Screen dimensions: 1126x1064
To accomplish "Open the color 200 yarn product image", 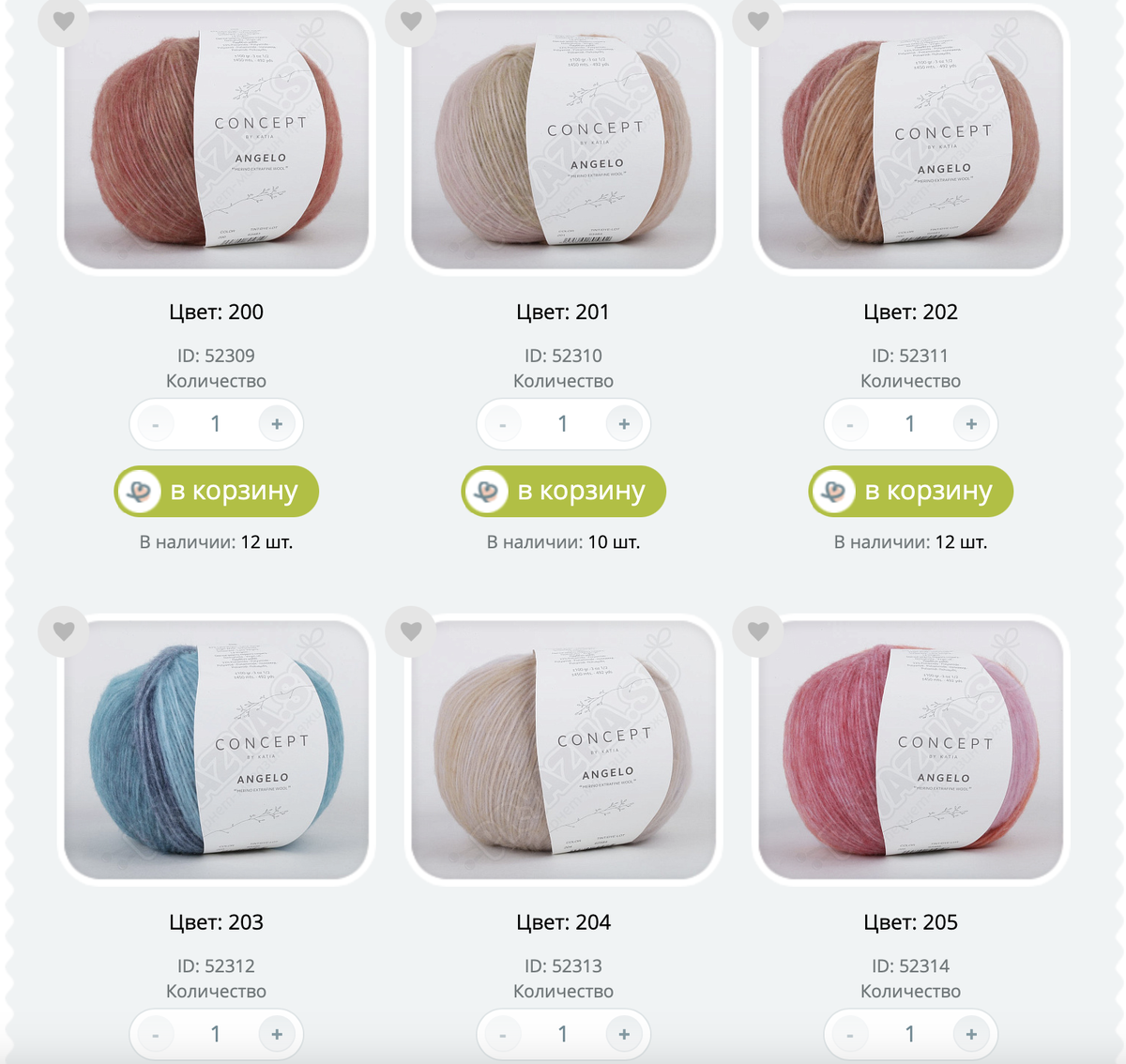I will pyautogui.click(x=217, y=139).
